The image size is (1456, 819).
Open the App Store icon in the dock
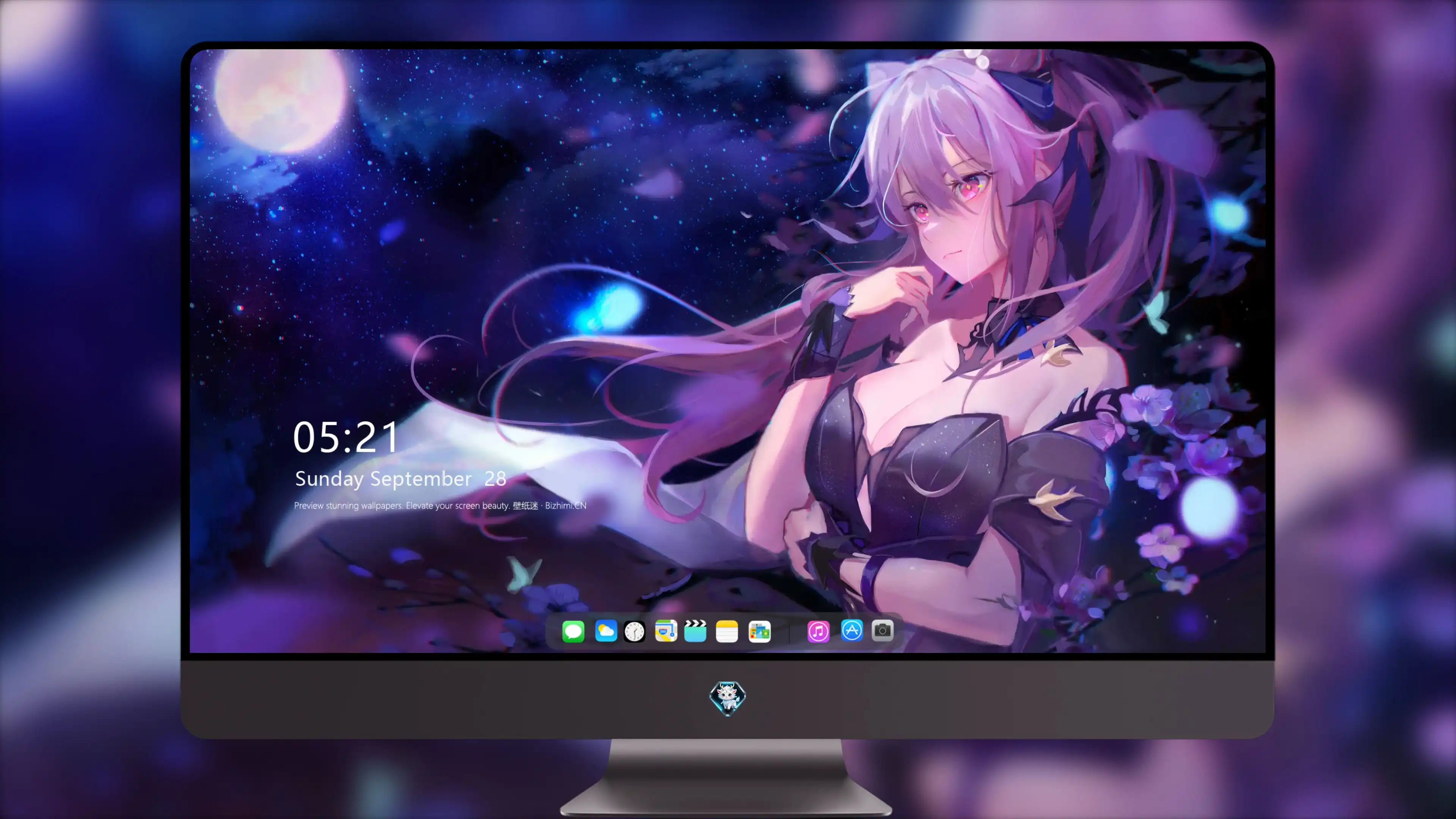click(852, 630)
